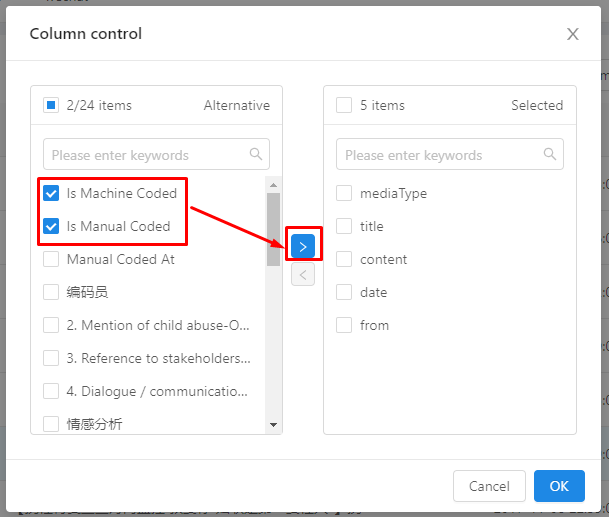Tick the 编码员 checkbox
Viewport: 609px width, 517px height.
click(51, 292)
